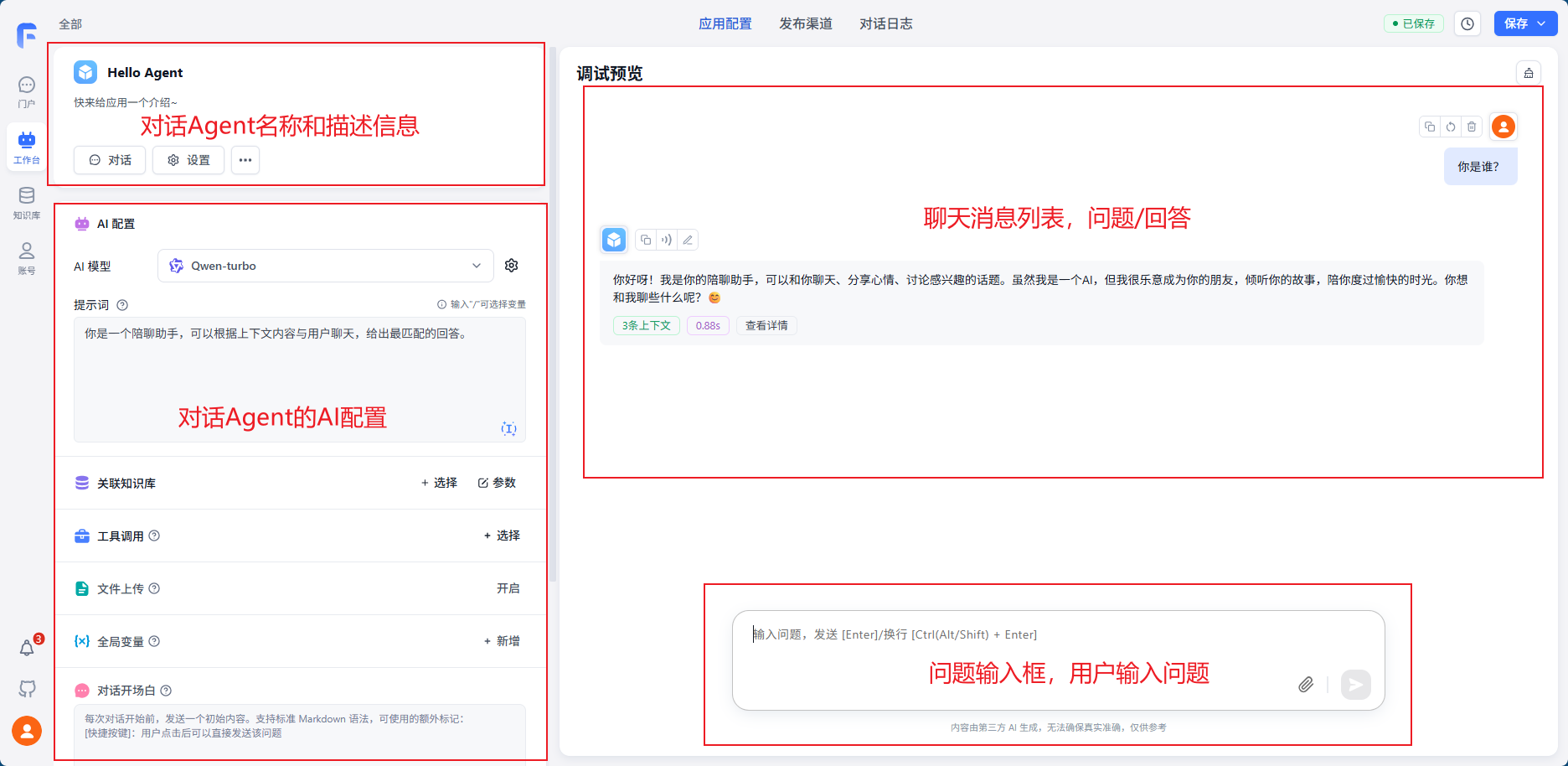
Task: Open the knowledge base (知识库) sidebar icon
Action: pyautogui.click(x=27, y=203)
